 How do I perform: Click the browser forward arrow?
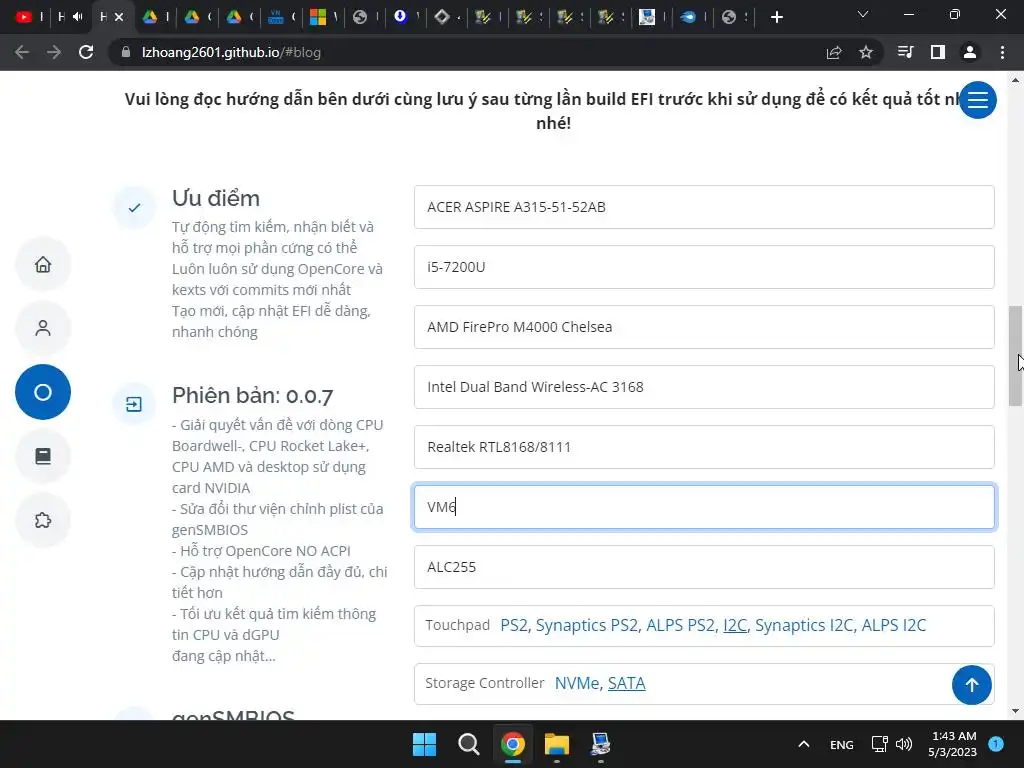coord(54,52)
